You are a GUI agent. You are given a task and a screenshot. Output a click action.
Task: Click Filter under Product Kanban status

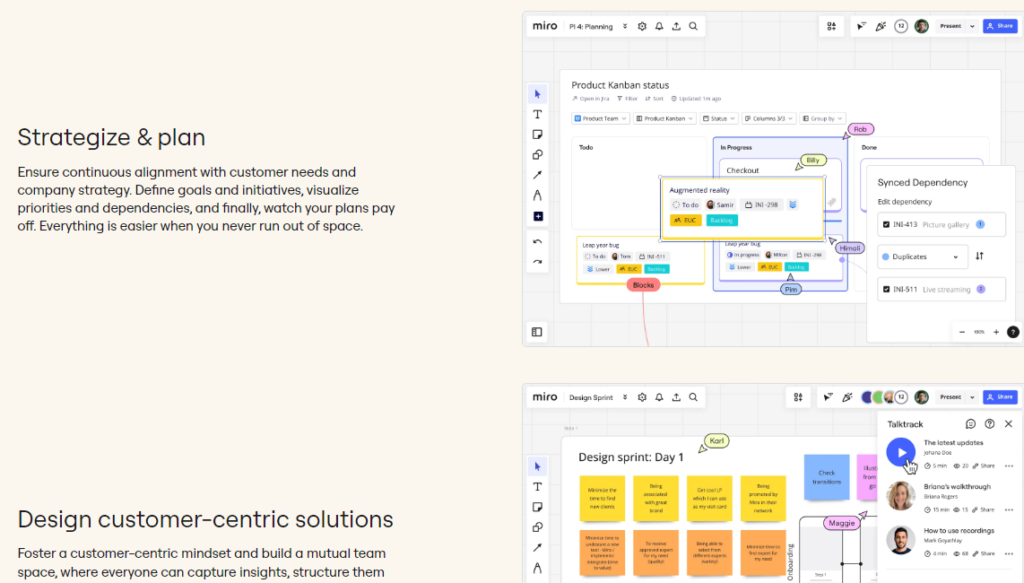coord(627,99)
